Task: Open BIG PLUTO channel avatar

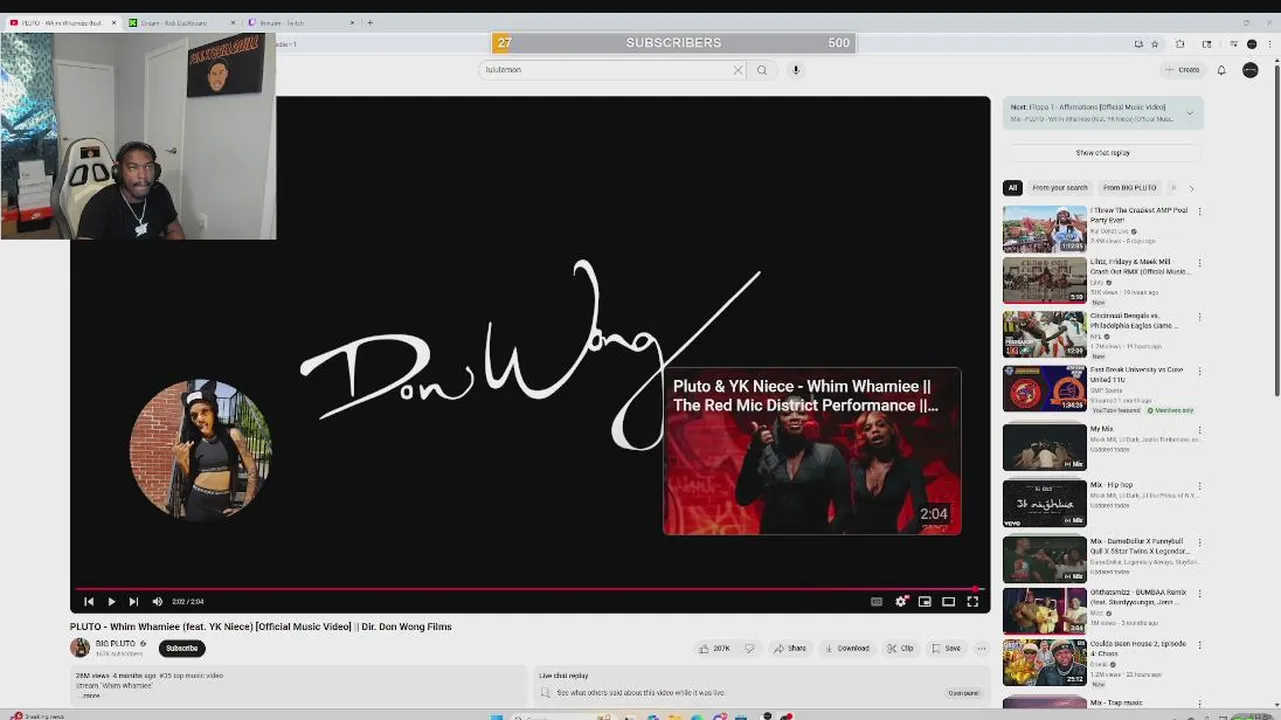Action: click(80, 648)
